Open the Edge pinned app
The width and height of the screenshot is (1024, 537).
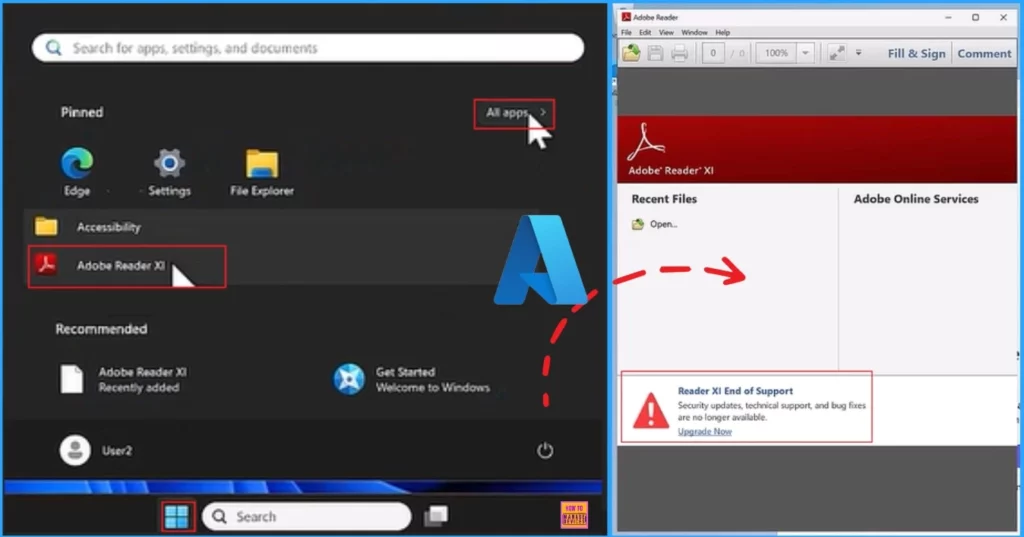click(77, 172)
